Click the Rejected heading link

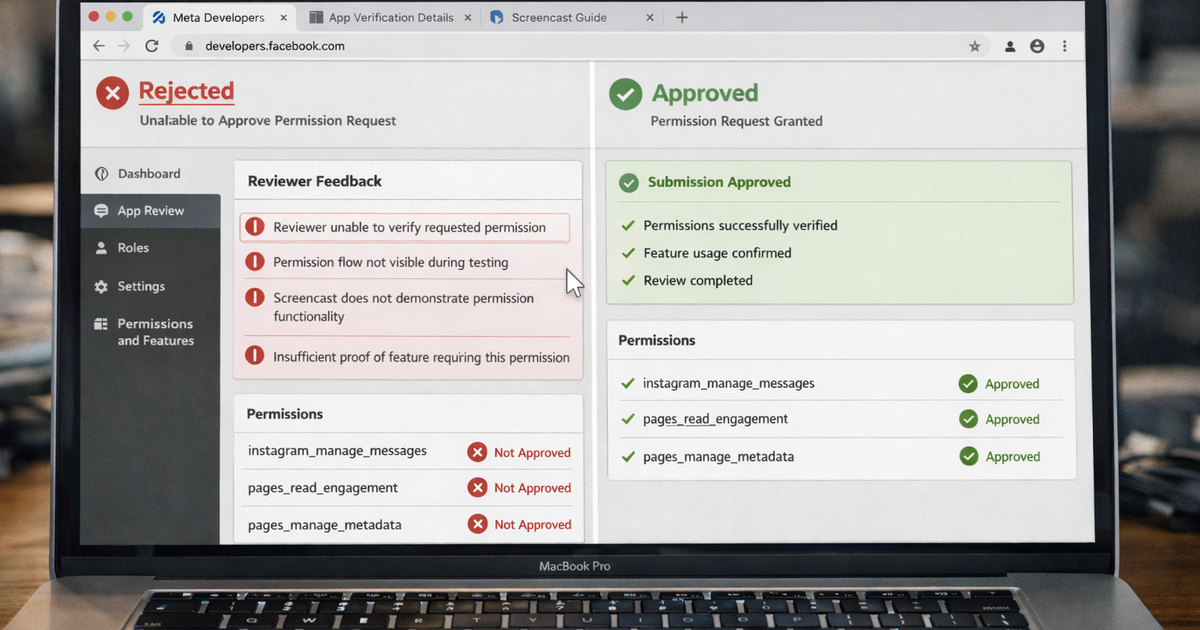click(x=186, y=91)
